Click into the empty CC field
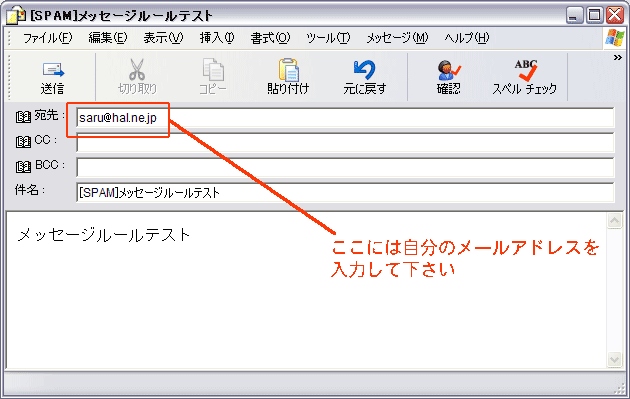Image resolution: width=630 pixels, height=399 pixels. (345, 143)
